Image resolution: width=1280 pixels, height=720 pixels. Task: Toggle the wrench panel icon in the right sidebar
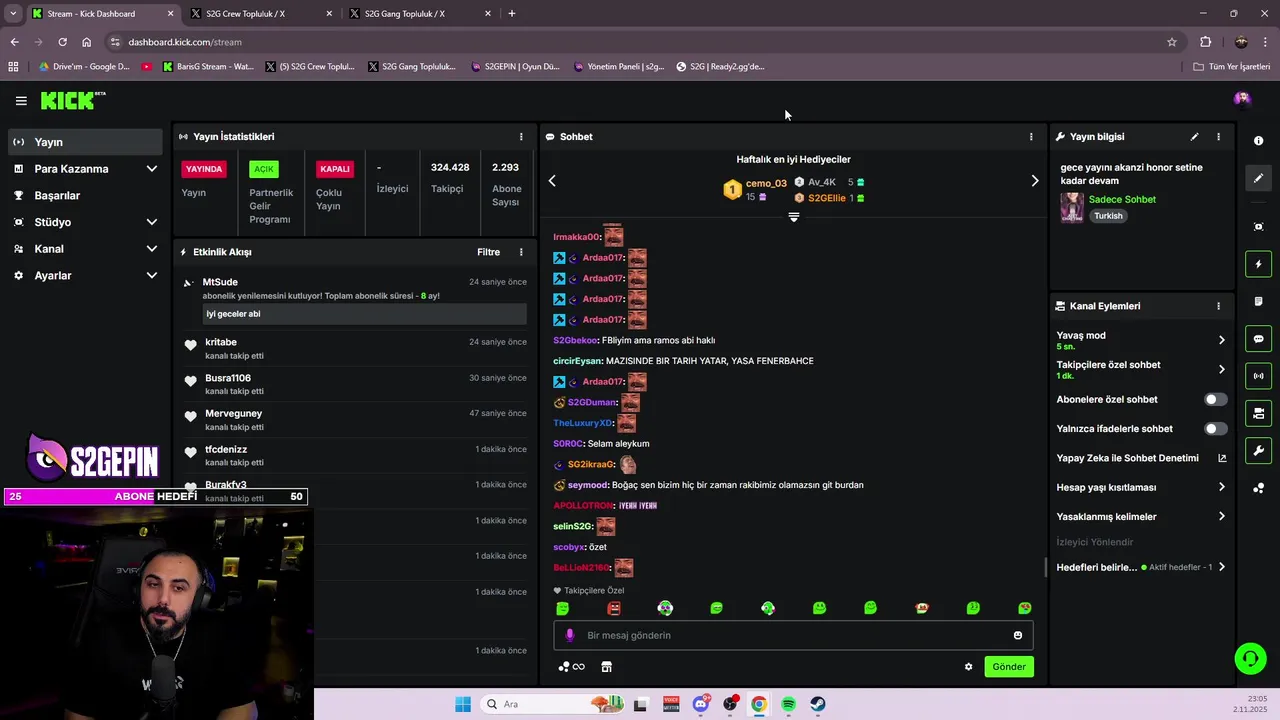coord(1259,451)
